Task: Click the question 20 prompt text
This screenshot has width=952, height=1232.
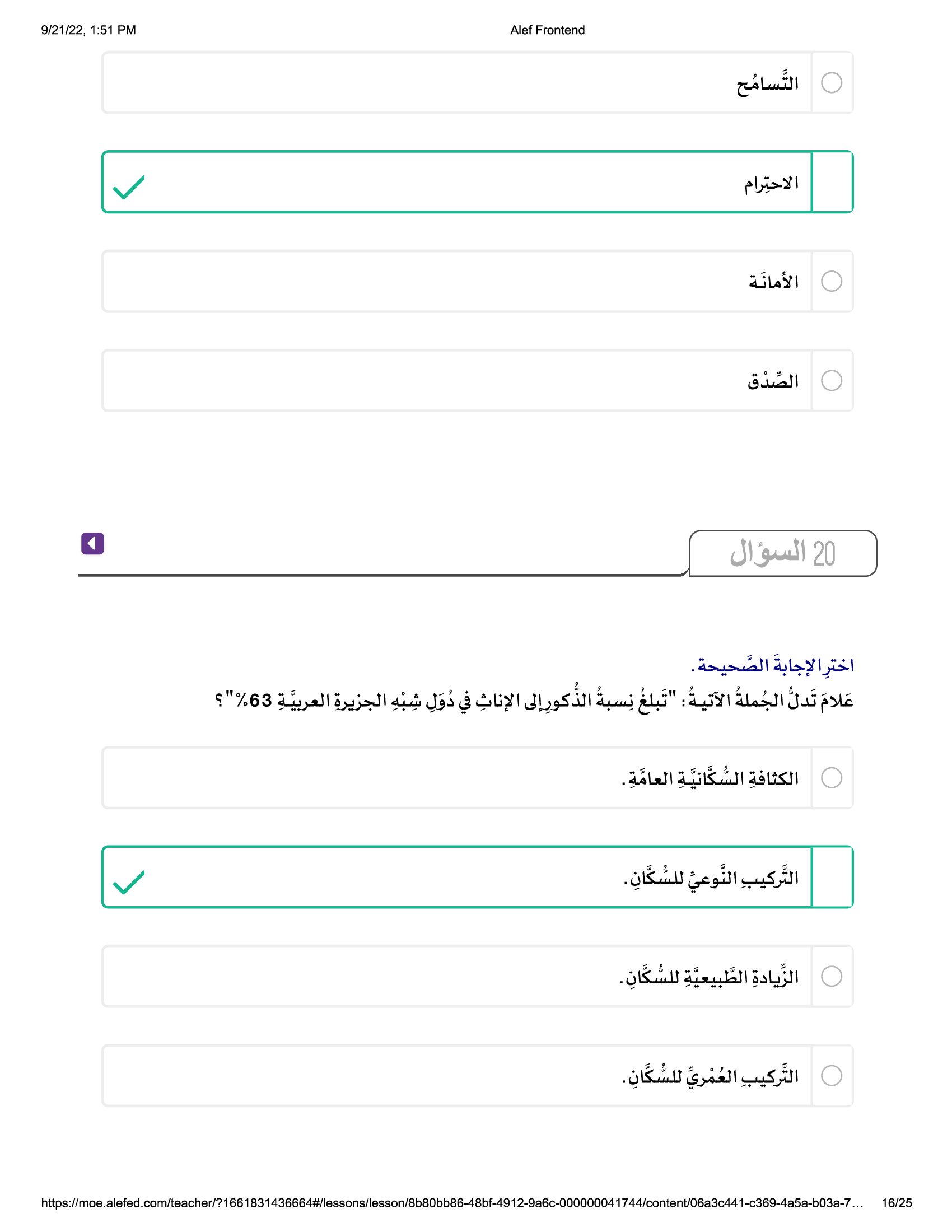Action: click(534, 701)
